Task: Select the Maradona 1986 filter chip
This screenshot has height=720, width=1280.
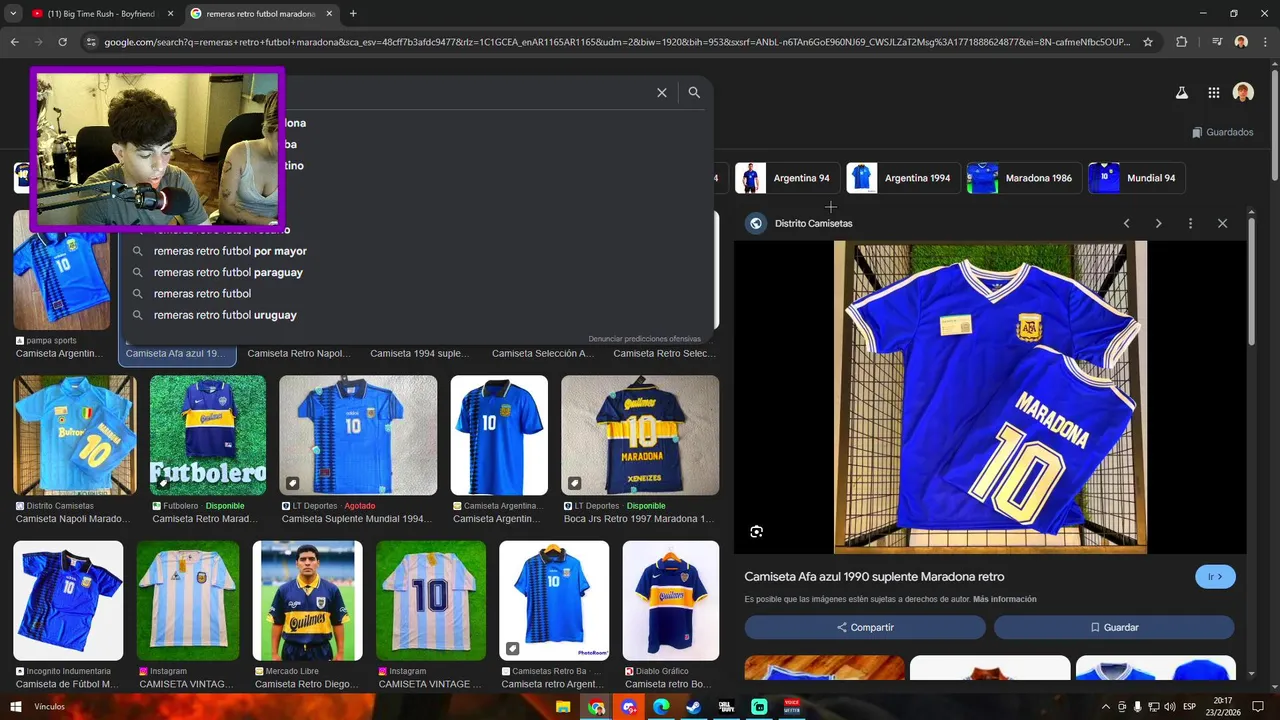Action: [1023, 178]
